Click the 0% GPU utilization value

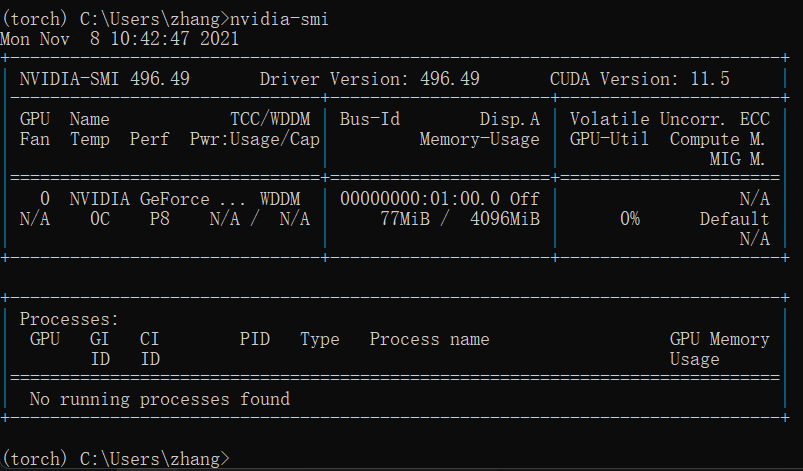point(630,219)
